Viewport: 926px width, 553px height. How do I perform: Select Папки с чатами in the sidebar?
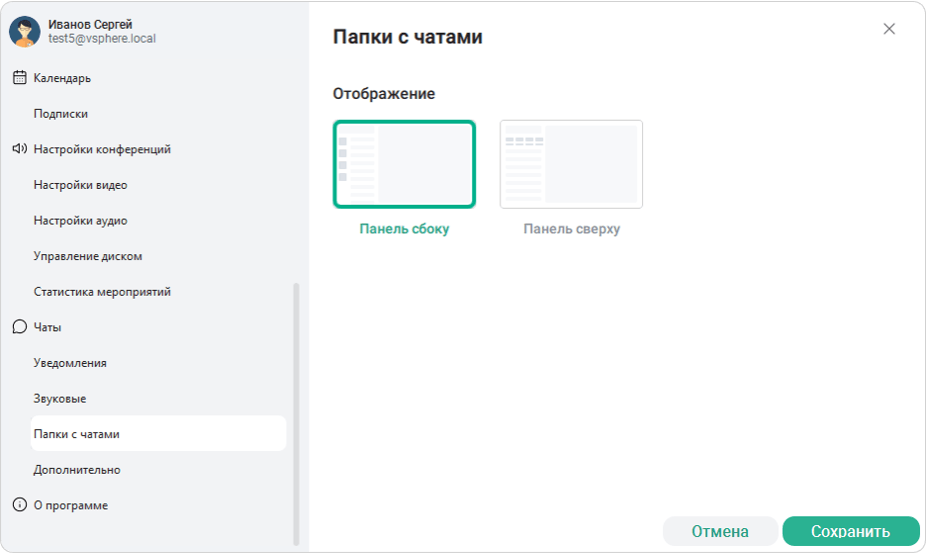click(158, 434)
